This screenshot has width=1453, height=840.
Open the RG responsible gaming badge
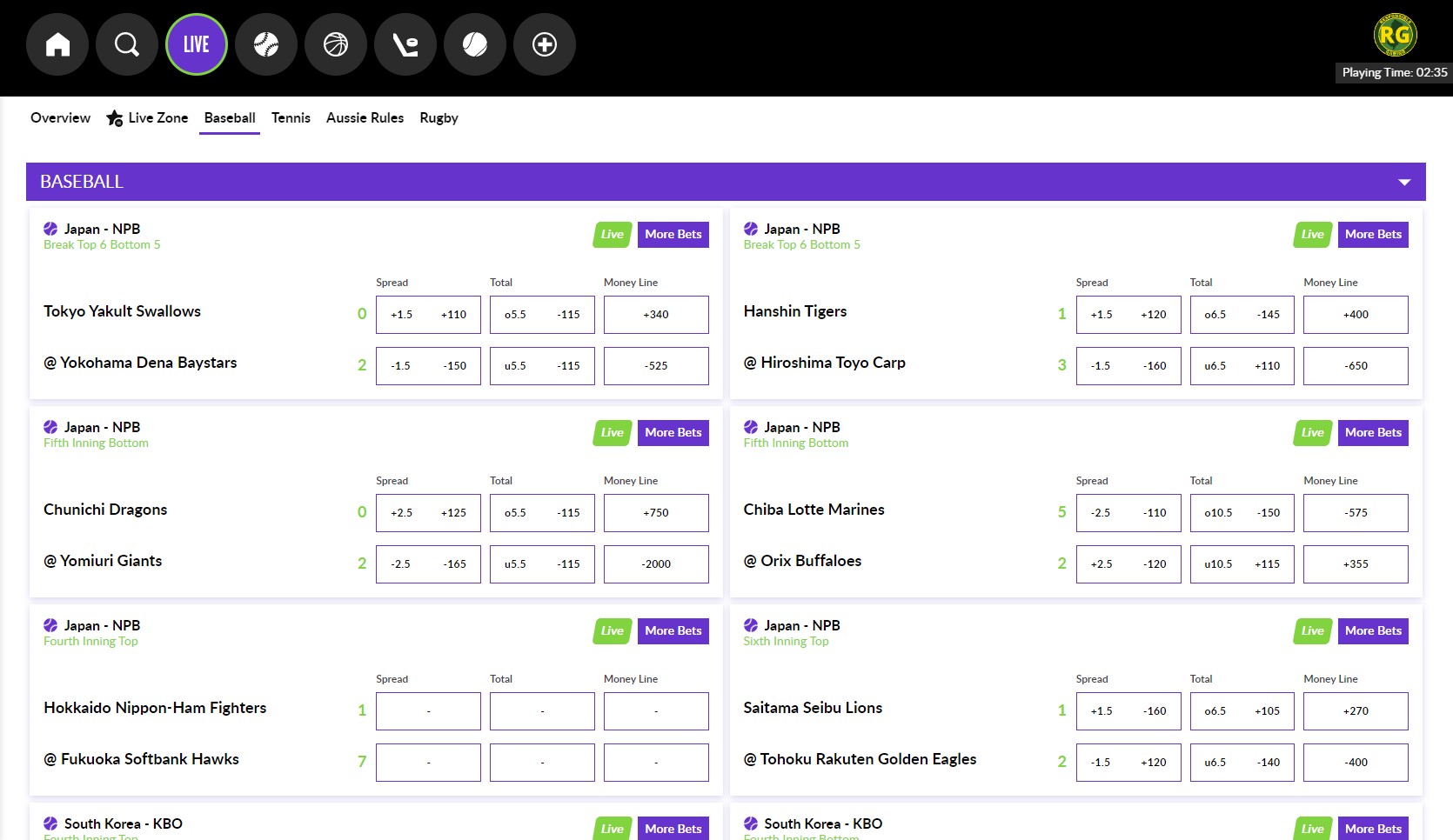(1395, 35)
